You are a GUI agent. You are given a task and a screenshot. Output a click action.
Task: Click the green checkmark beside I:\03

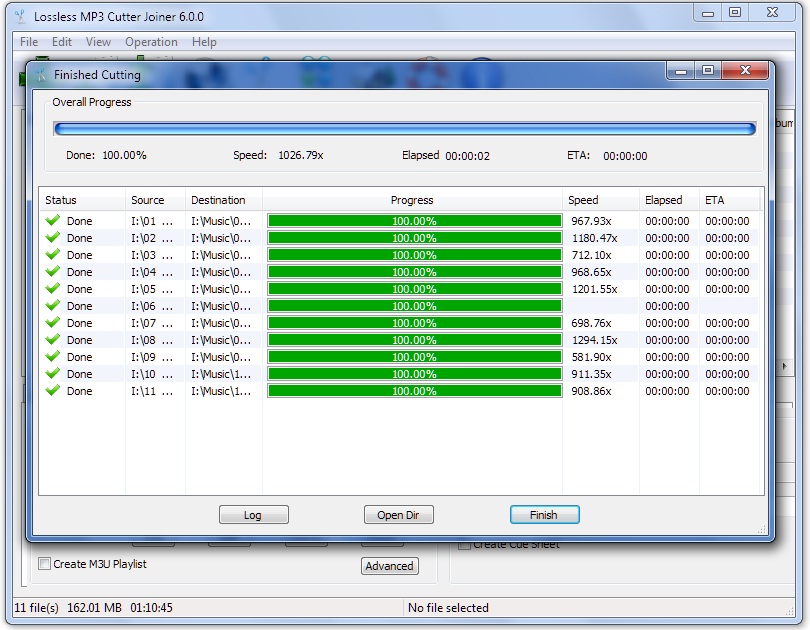(x=53, y=255)
